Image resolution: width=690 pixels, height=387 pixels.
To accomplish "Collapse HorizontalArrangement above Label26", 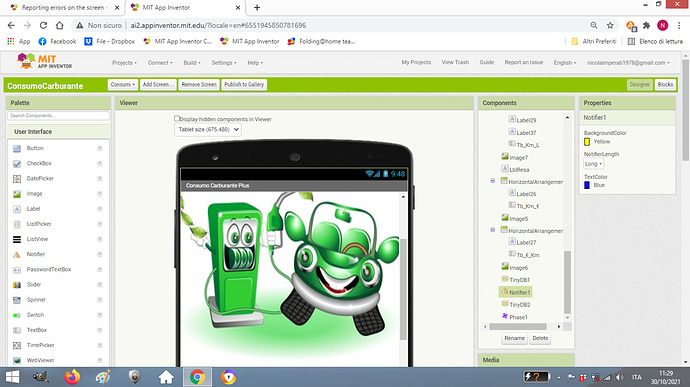I will pos(492,181).
